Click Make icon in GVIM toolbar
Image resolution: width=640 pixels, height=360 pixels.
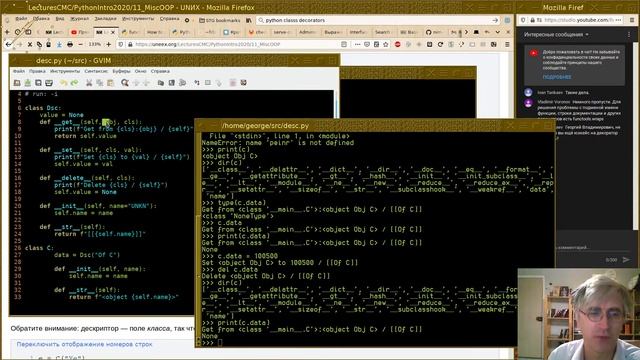coord(197,83)
